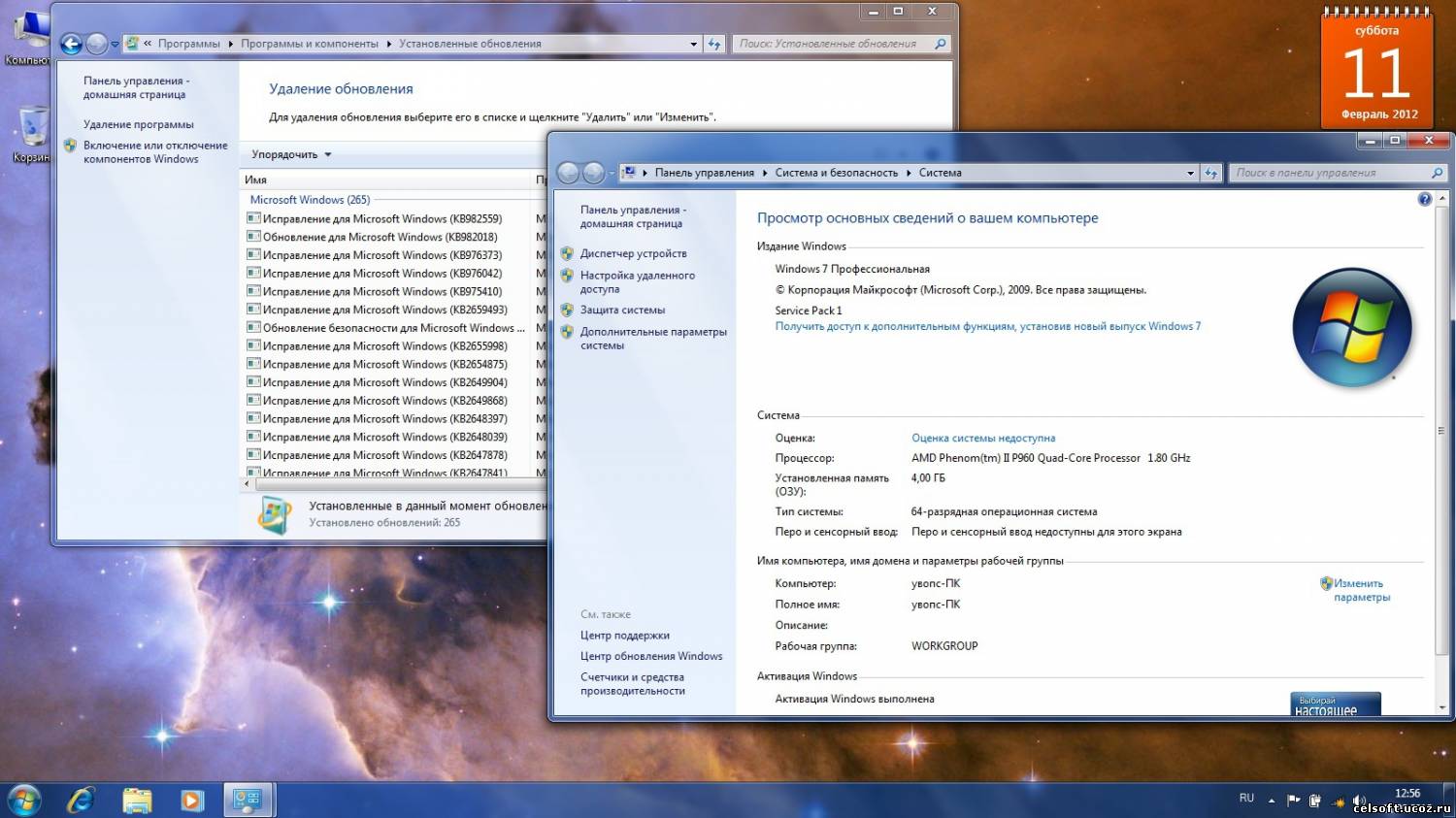Click the volume speaker tray icon
This screenshot has height=818, width=1456.
[x=1360, y=801]
